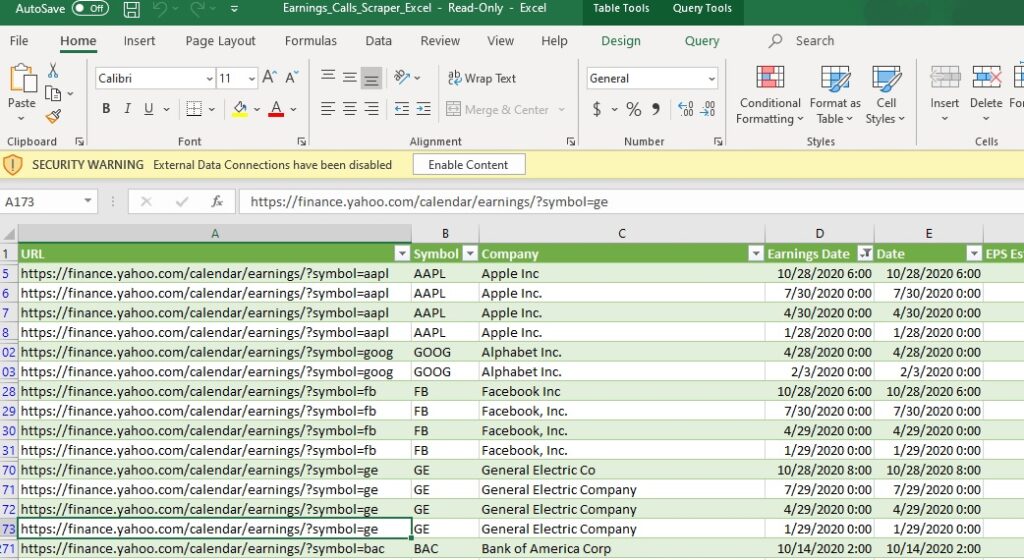Image resolution: width=1024 pixels, height=560 pixels.
Task: Open Customize Quick Access Toolbar dropdown
Action: click(x=234, y=9)
